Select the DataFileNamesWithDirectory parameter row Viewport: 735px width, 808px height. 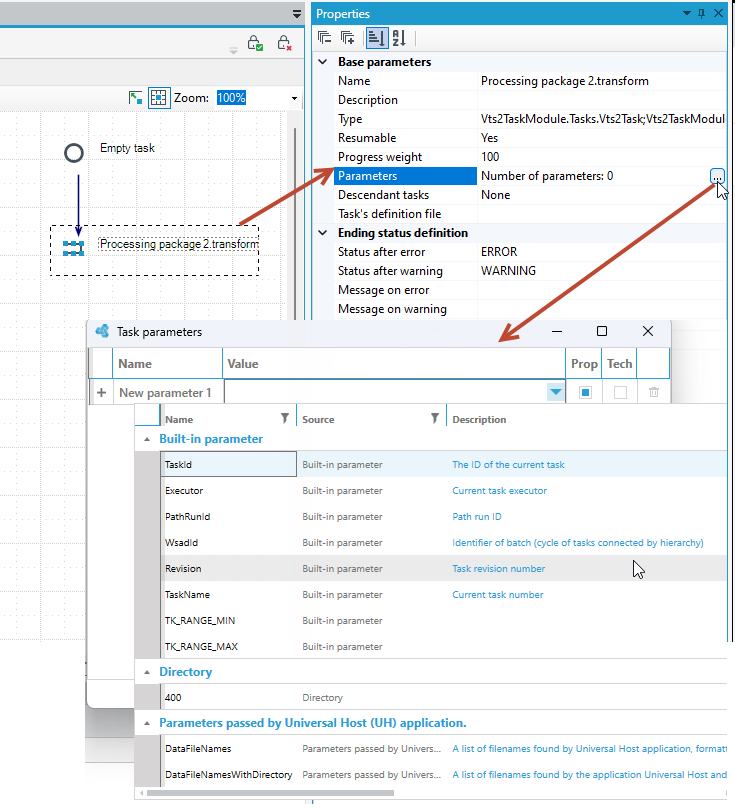pyautogui.click(x=444, y=775)
